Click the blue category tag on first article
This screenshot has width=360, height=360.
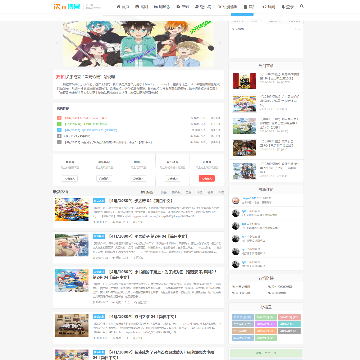tap(99, 201)
